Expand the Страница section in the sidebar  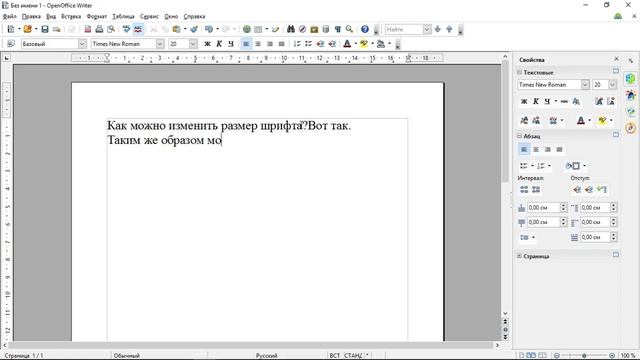520,256
